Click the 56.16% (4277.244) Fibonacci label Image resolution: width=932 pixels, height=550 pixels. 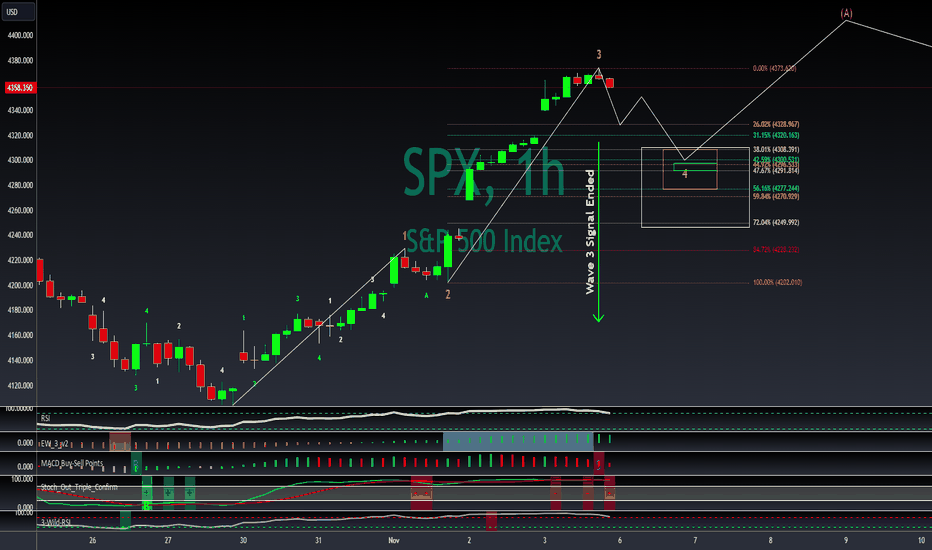click(776, 188)
